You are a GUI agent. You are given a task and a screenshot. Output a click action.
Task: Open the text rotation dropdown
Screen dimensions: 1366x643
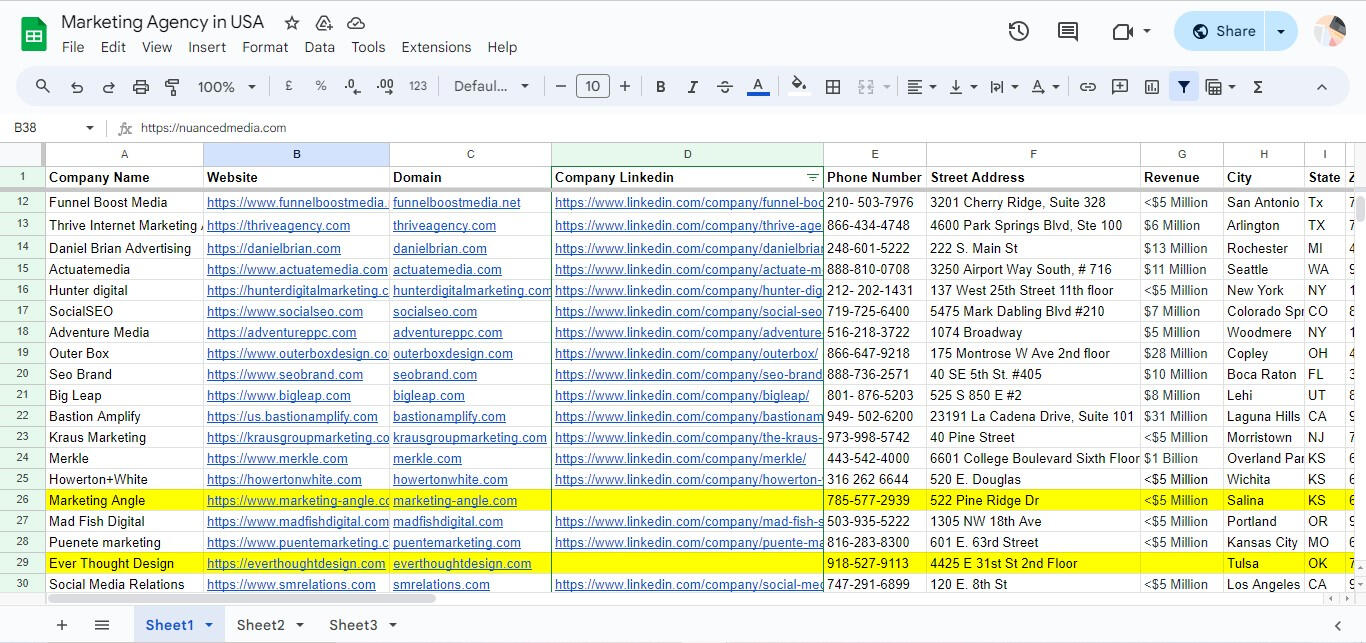tap(1045, 87)
